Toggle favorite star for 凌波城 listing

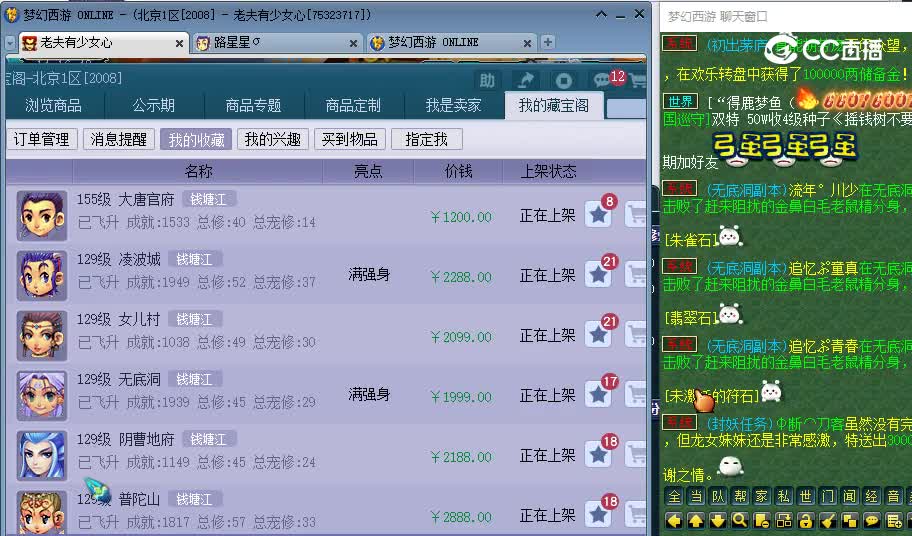click(598, 275)
